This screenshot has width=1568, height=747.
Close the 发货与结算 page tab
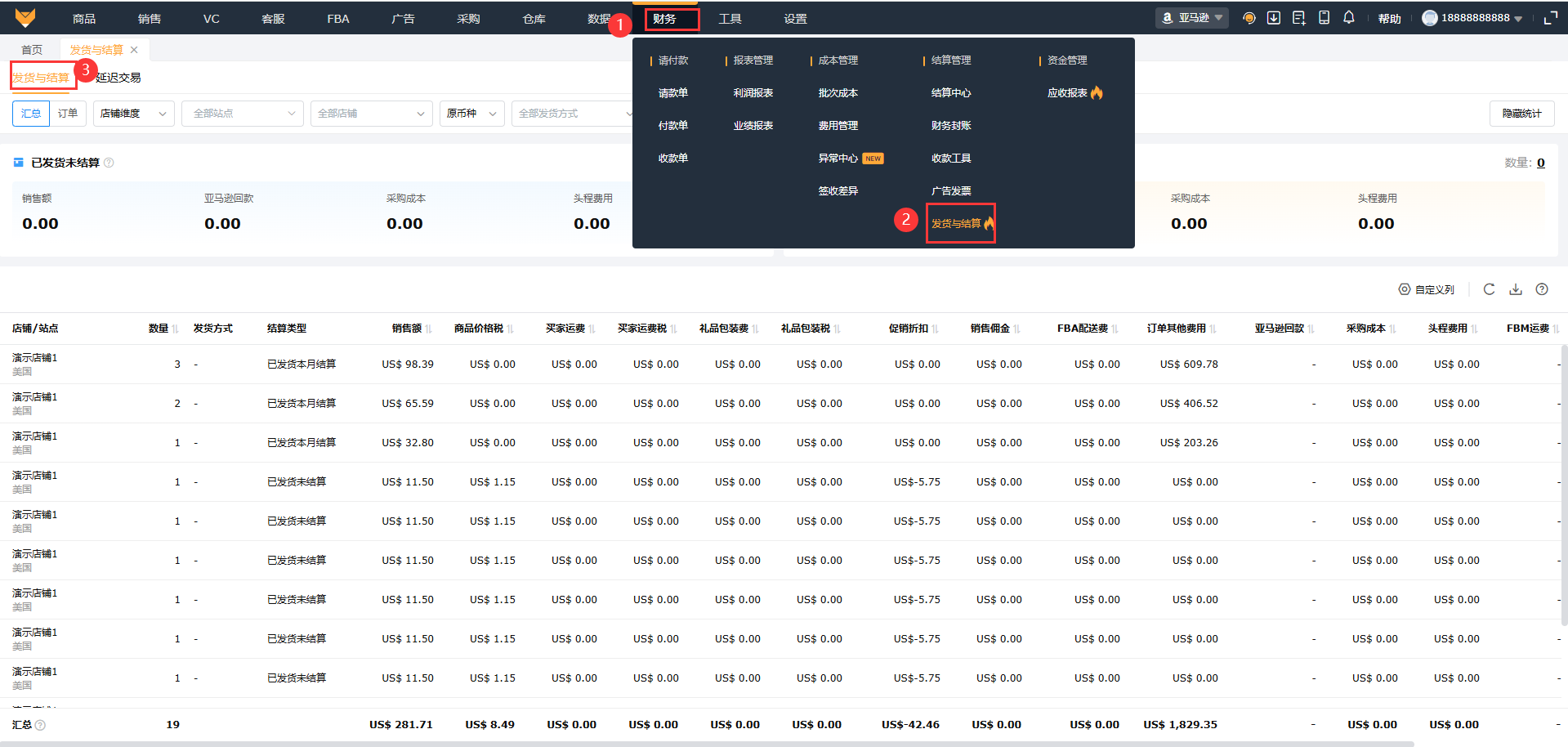point(134,50)
